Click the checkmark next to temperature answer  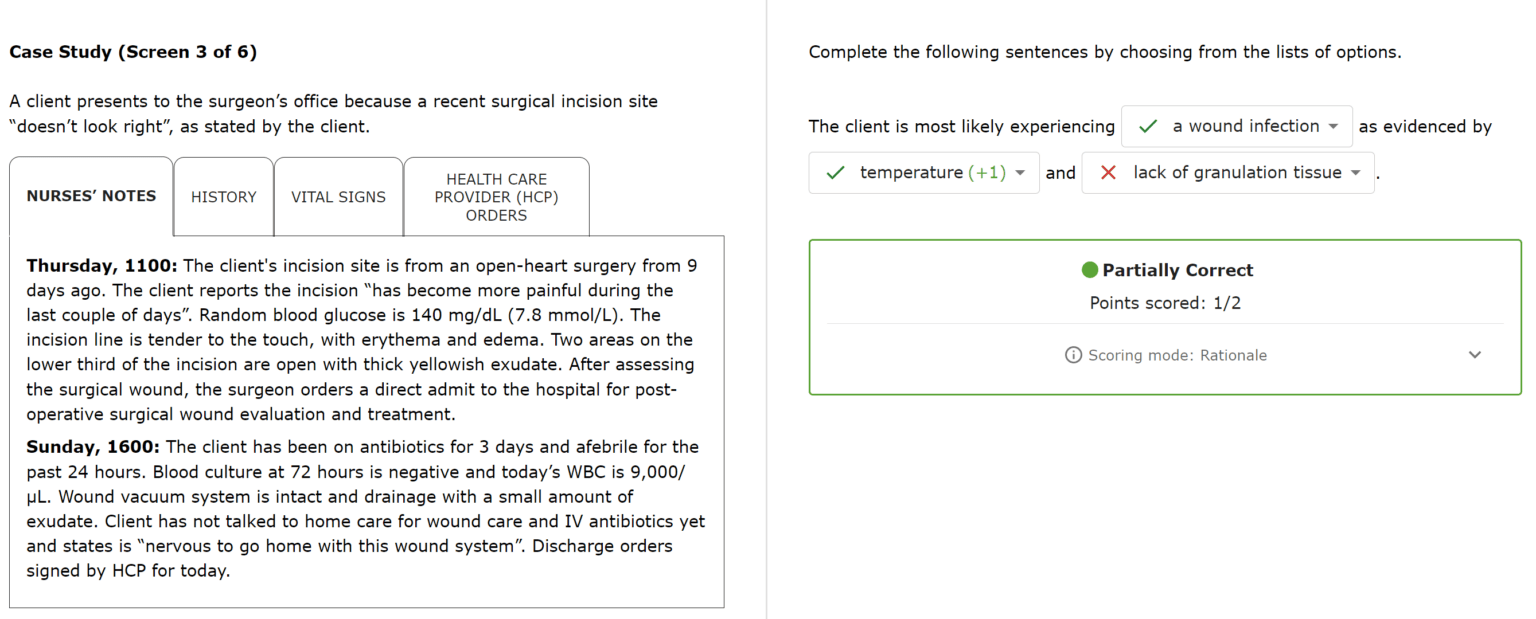click(835, 172)
